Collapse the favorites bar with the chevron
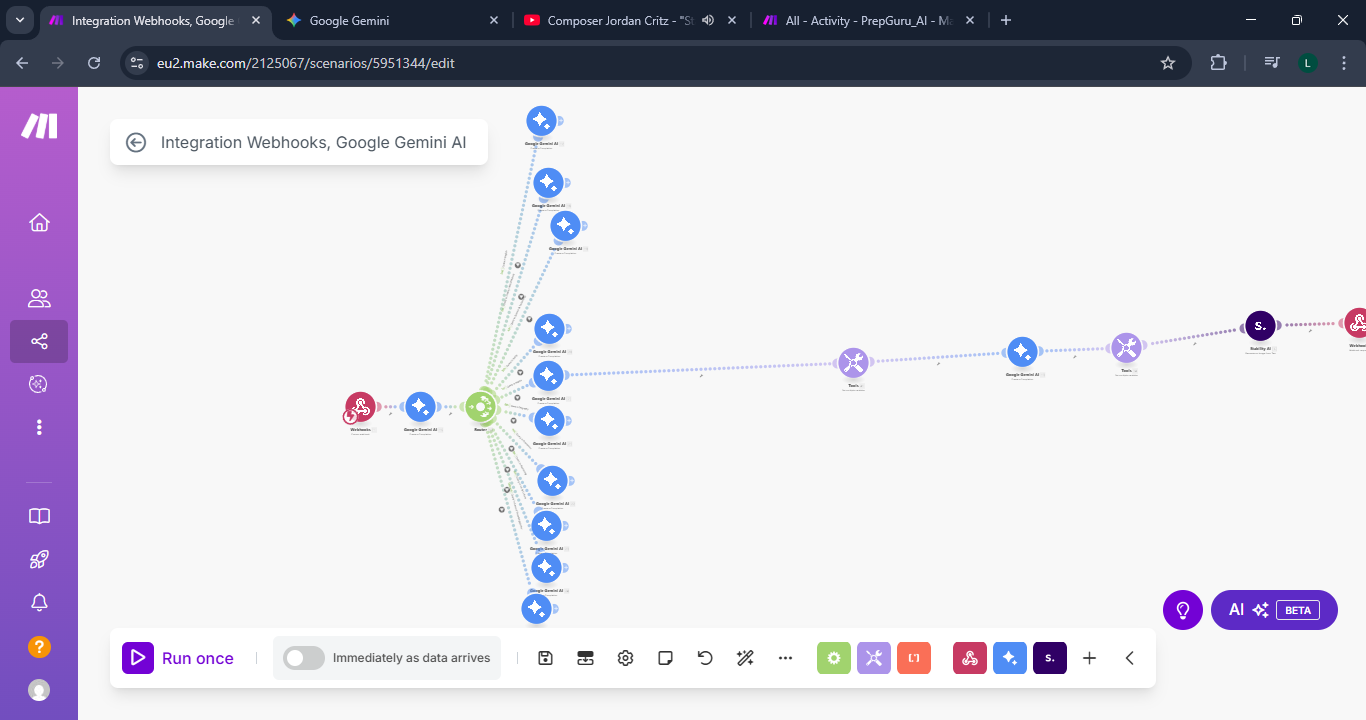The height and width of the screenshot is (720, 1366). coord(1130,658)
